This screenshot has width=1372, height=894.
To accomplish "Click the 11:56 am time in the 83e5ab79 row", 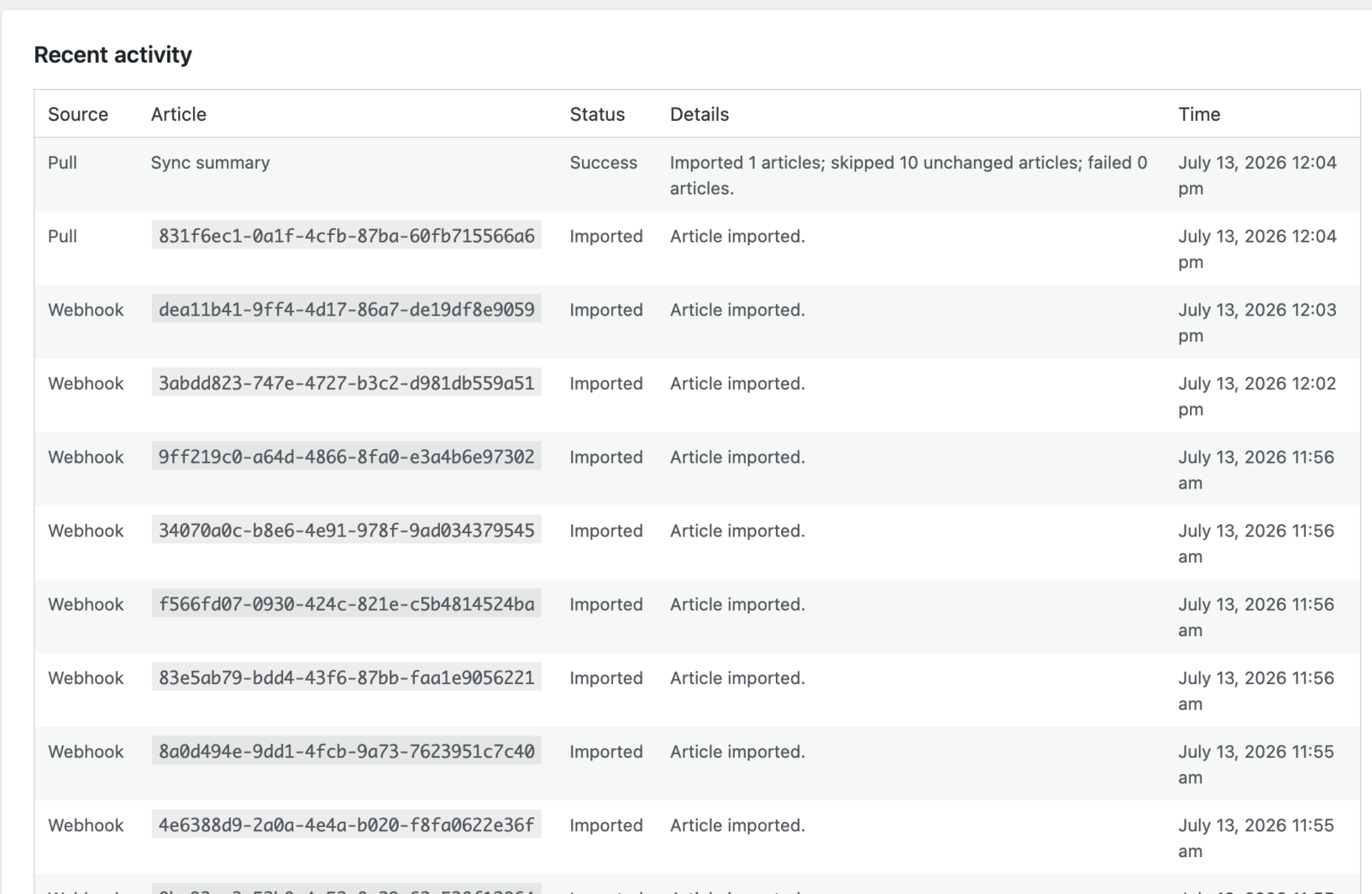I will click(1256, 692).
